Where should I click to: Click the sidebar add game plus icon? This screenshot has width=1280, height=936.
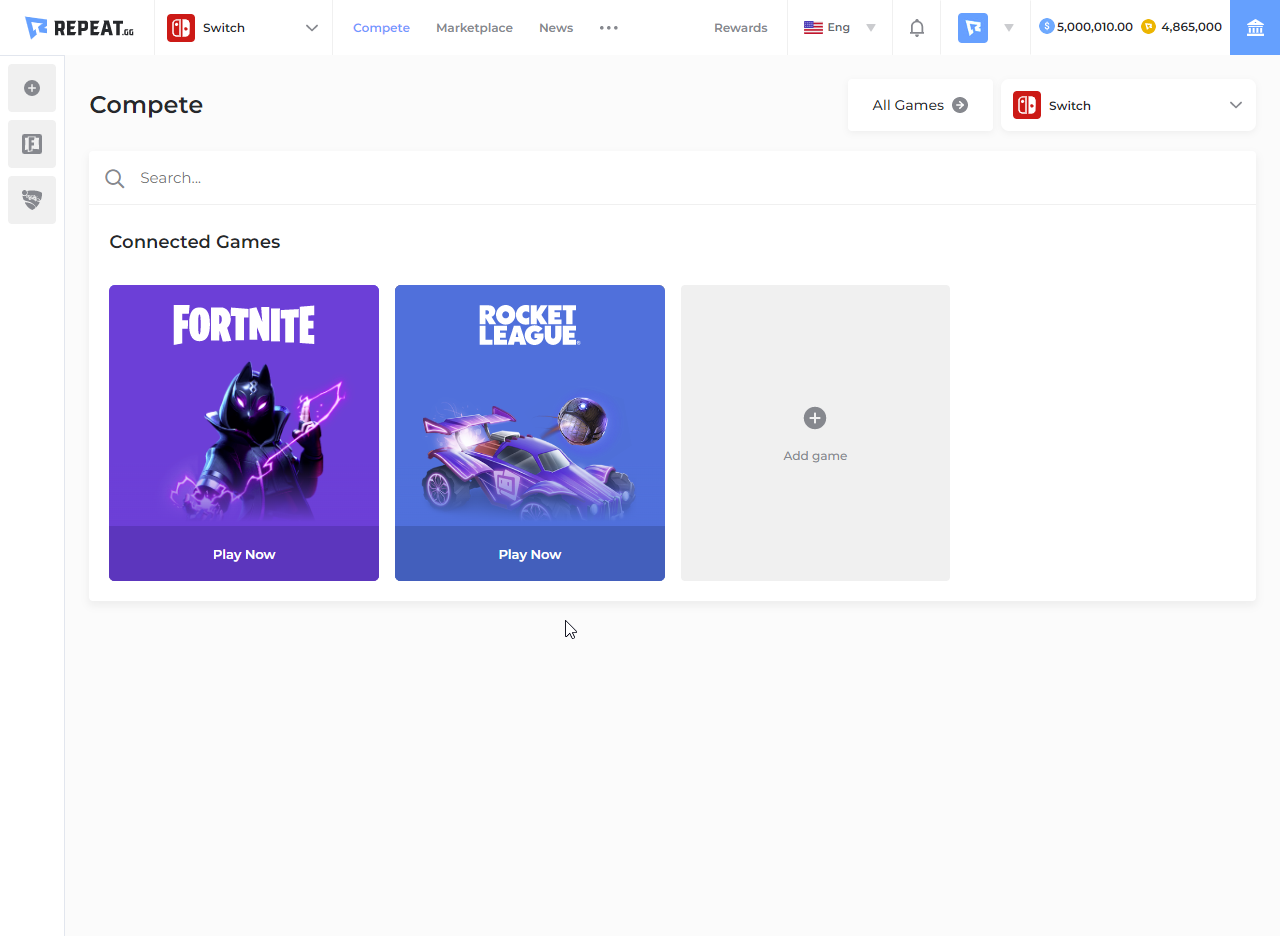click(x=32, y=88)
